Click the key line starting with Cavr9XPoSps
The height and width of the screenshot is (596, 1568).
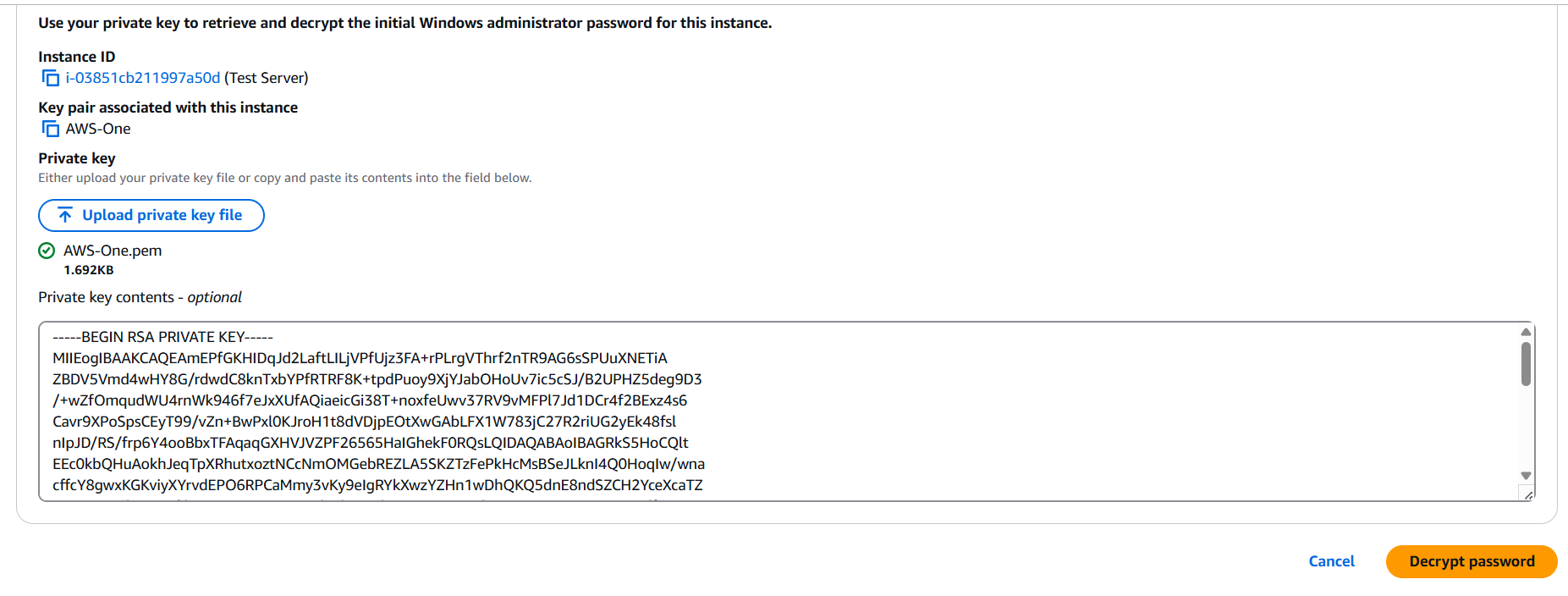[x=364, y=422]
